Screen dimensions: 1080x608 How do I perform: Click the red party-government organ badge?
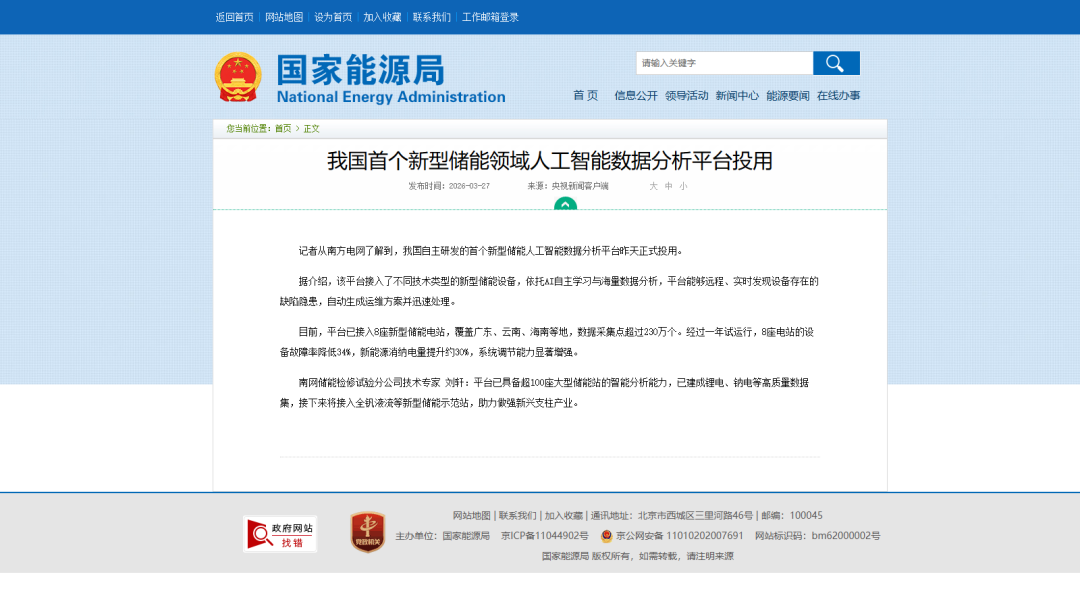tap(367, 532)
